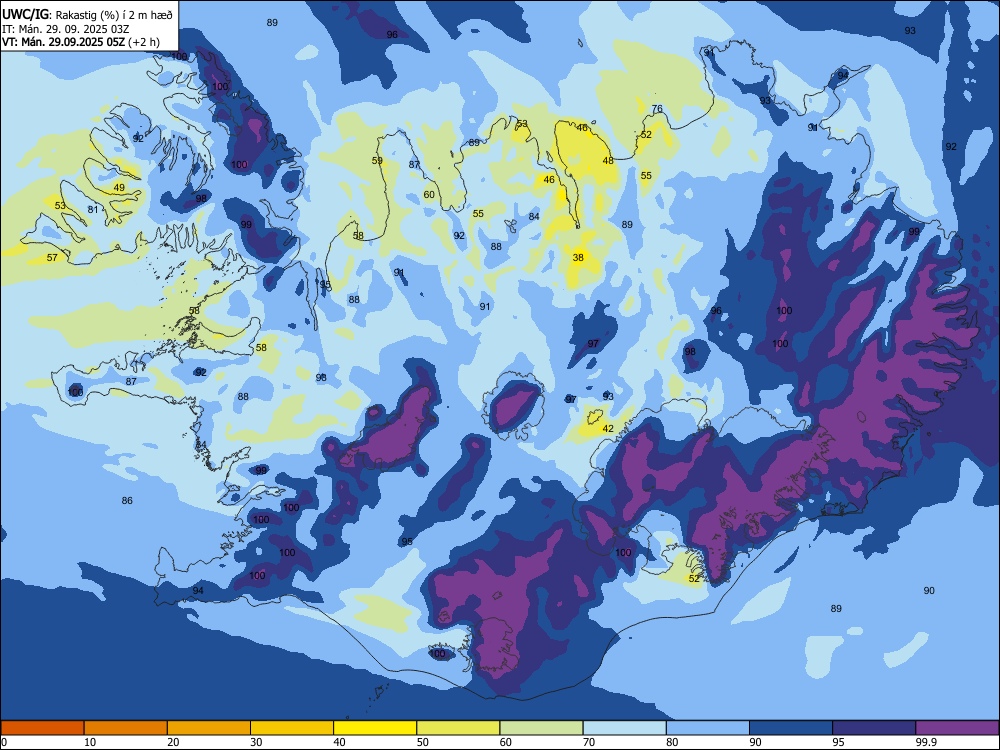Click the '99.9' legend scale label

point(925,742)
